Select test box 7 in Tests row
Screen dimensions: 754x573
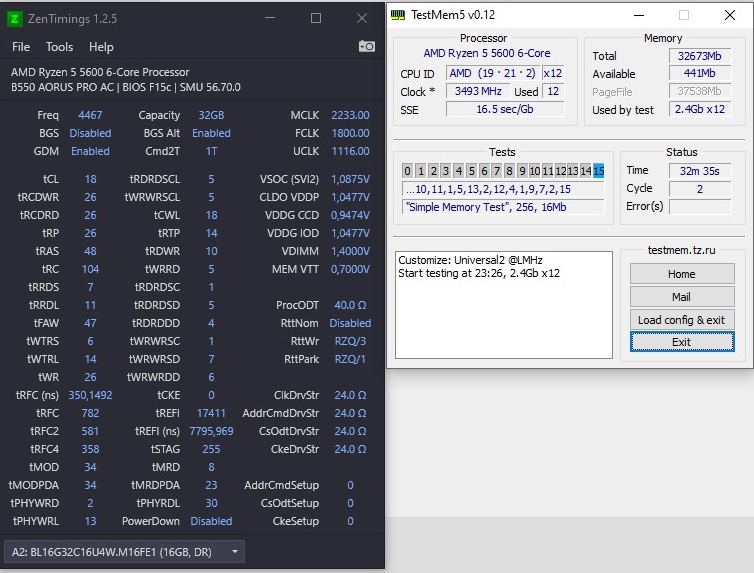click(497, 171)
